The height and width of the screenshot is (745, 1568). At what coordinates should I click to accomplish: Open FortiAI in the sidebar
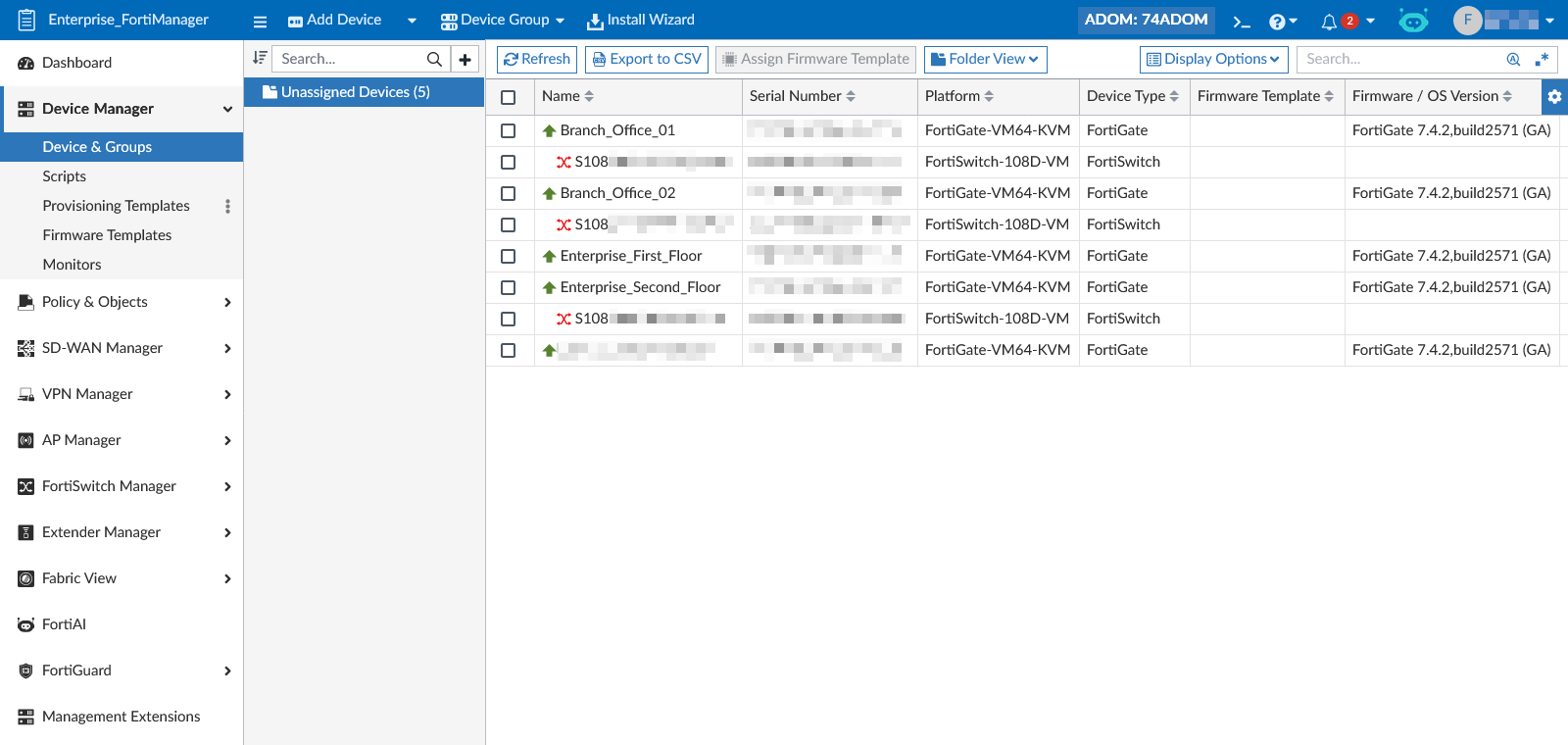click(x=122, y=624)
